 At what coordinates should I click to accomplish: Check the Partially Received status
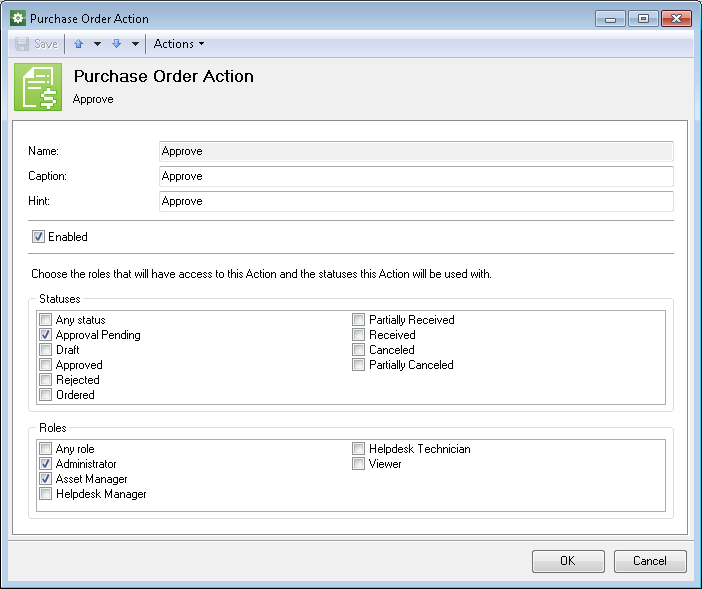point(358,320)
